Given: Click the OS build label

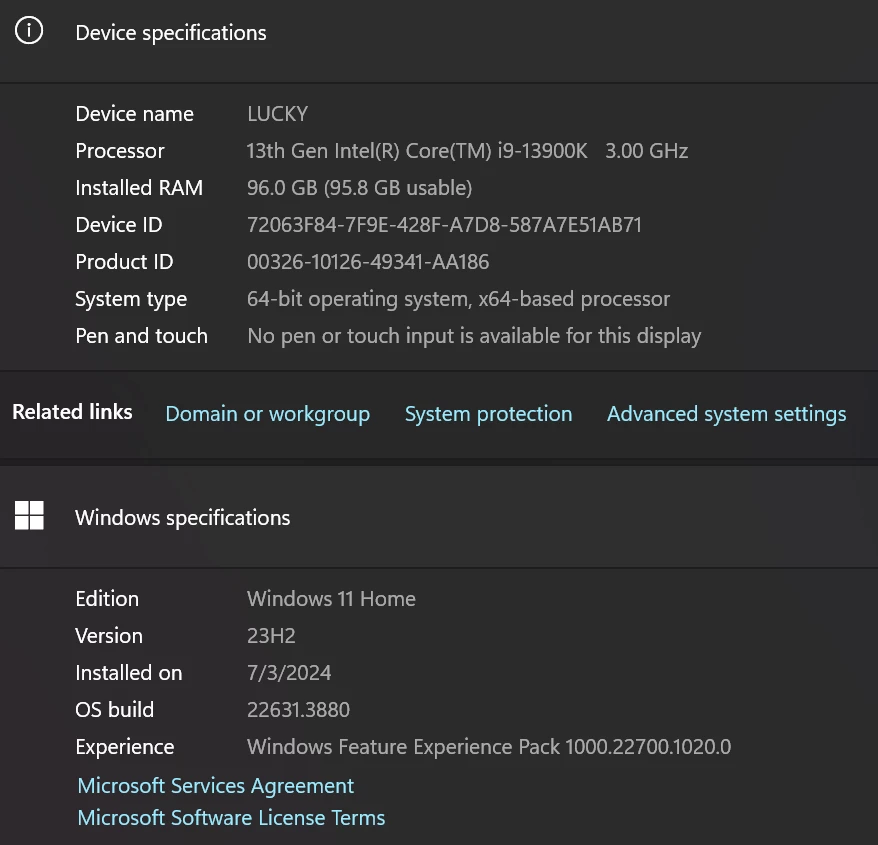Looking at the screenshot, I should click(114, 709).
